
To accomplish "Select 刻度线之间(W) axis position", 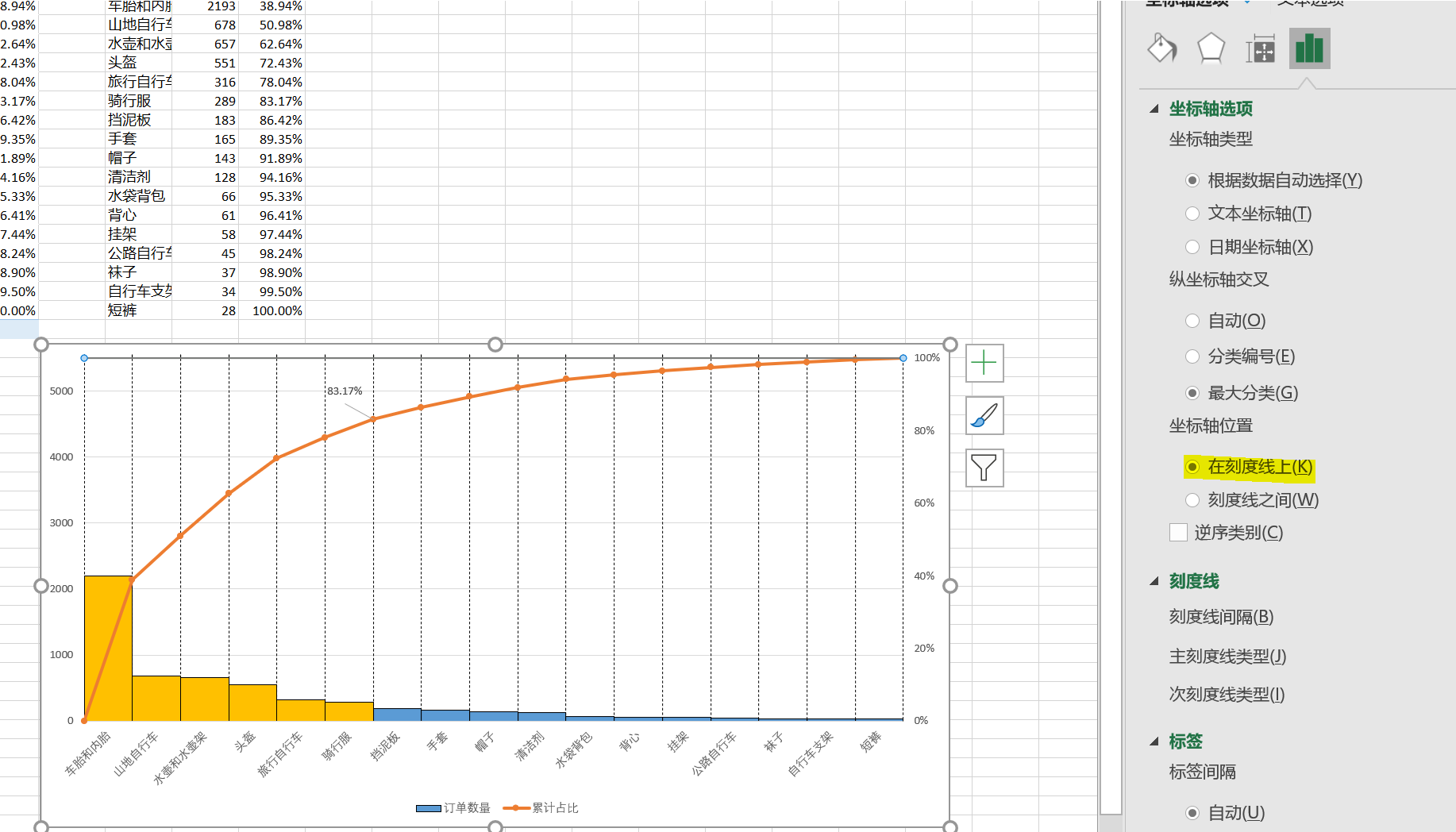I will (1252, 500).
